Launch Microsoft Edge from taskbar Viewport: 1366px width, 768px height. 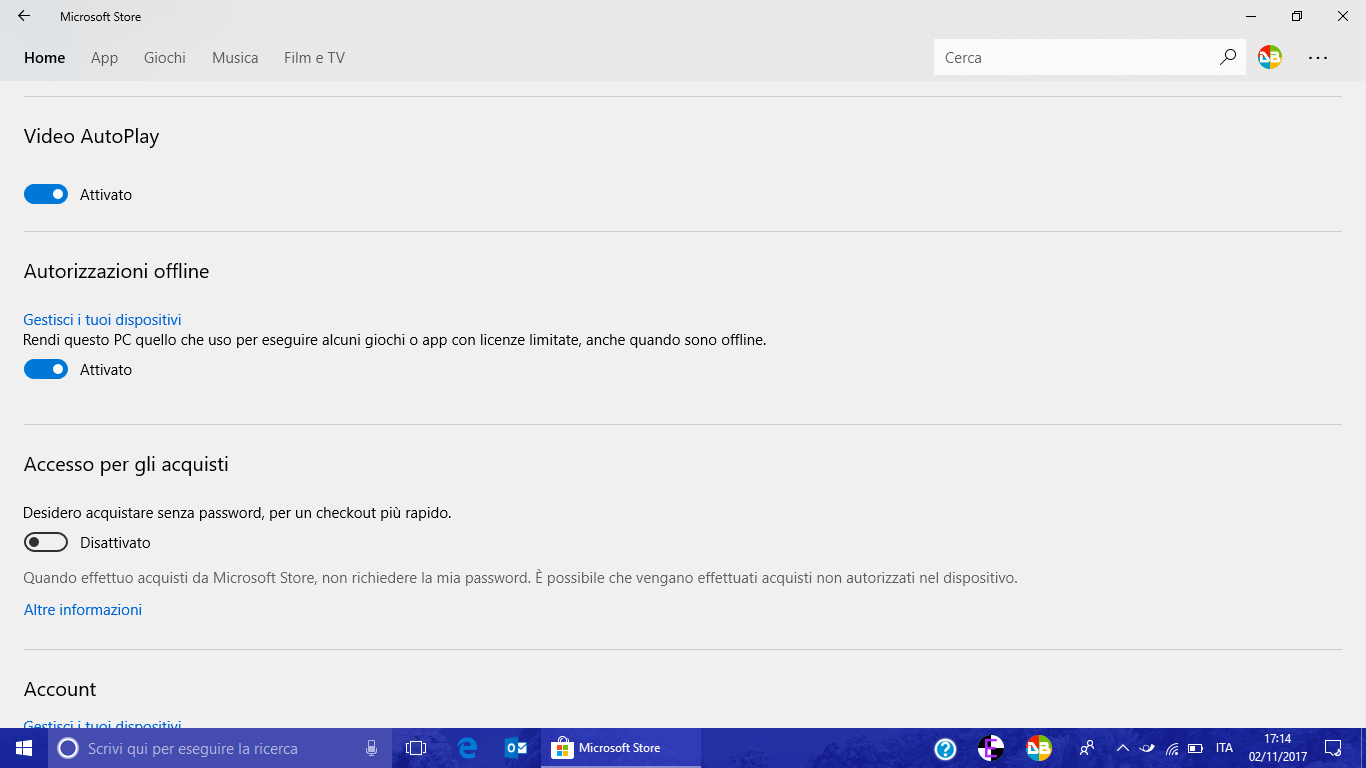point(467,748)
